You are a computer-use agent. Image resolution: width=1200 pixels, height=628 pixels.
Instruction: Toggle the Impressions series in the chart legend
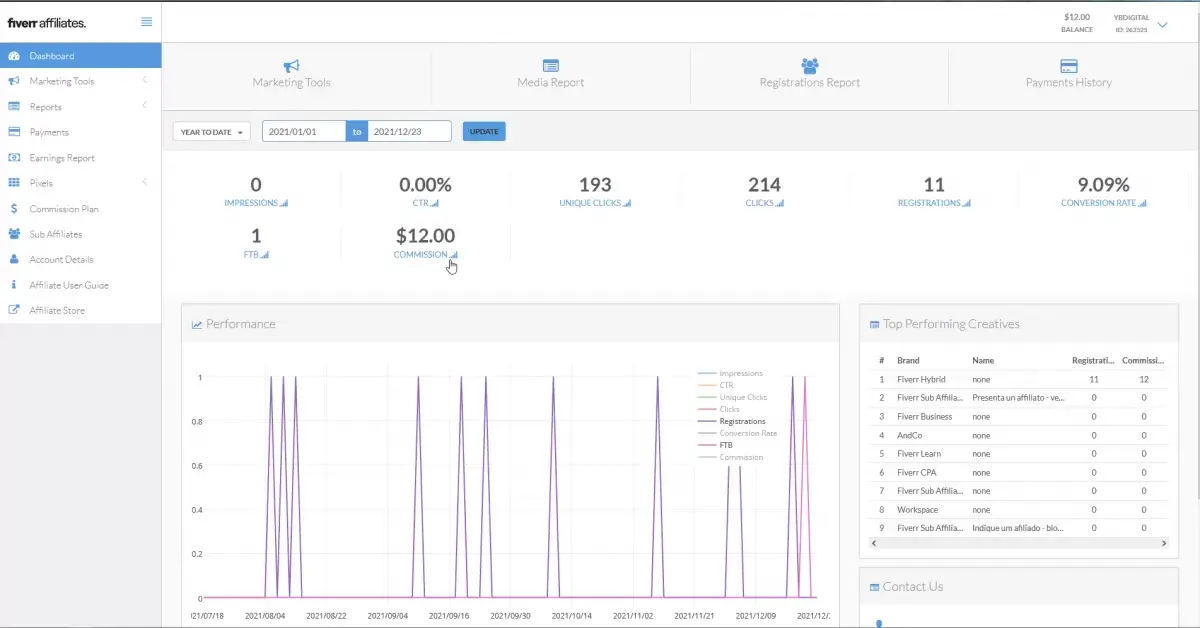[730, 374]
